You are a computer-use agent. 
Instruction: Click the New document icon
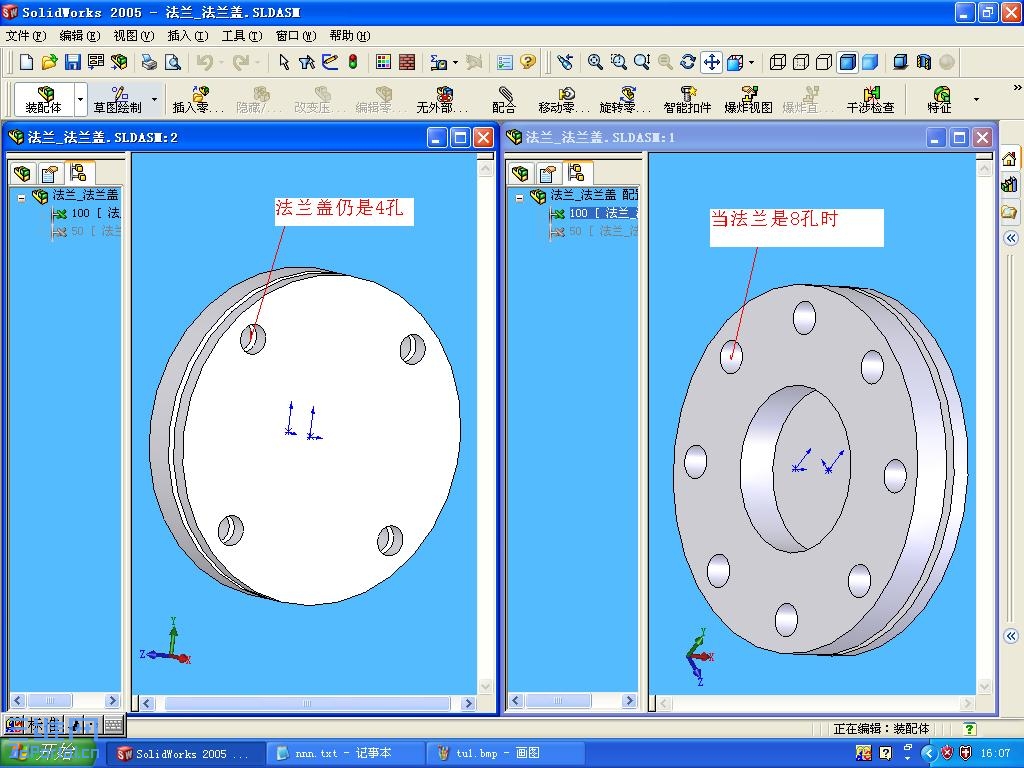coord(26,62)
